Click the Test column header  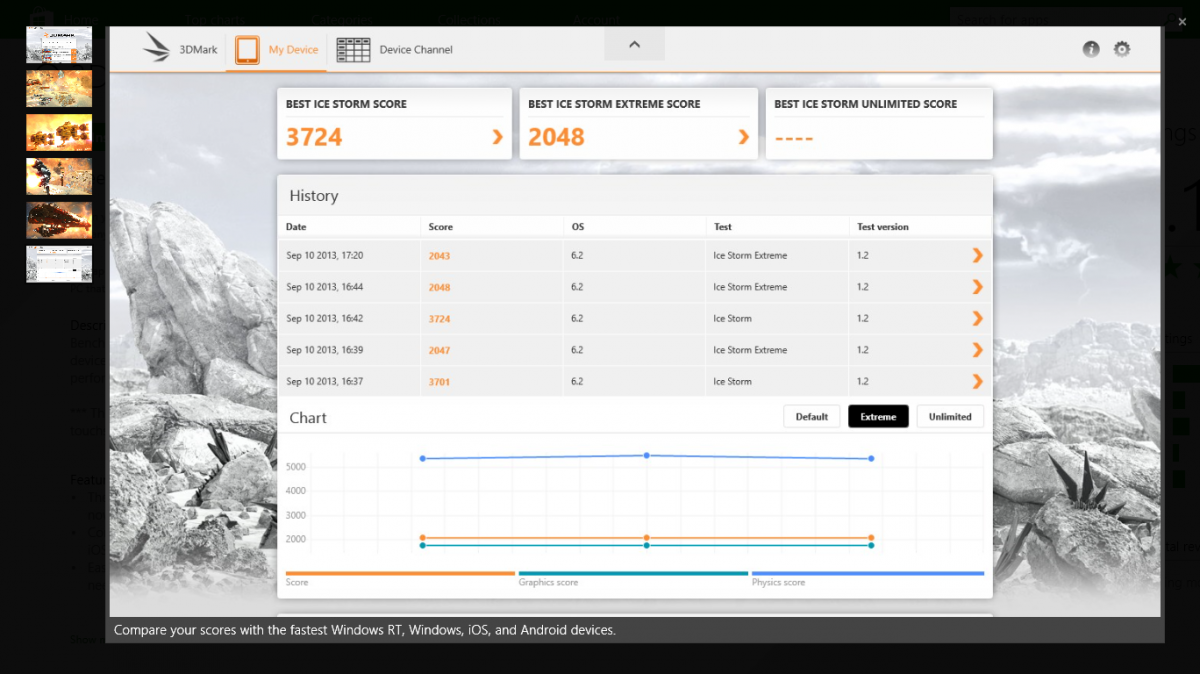point(722,227)
